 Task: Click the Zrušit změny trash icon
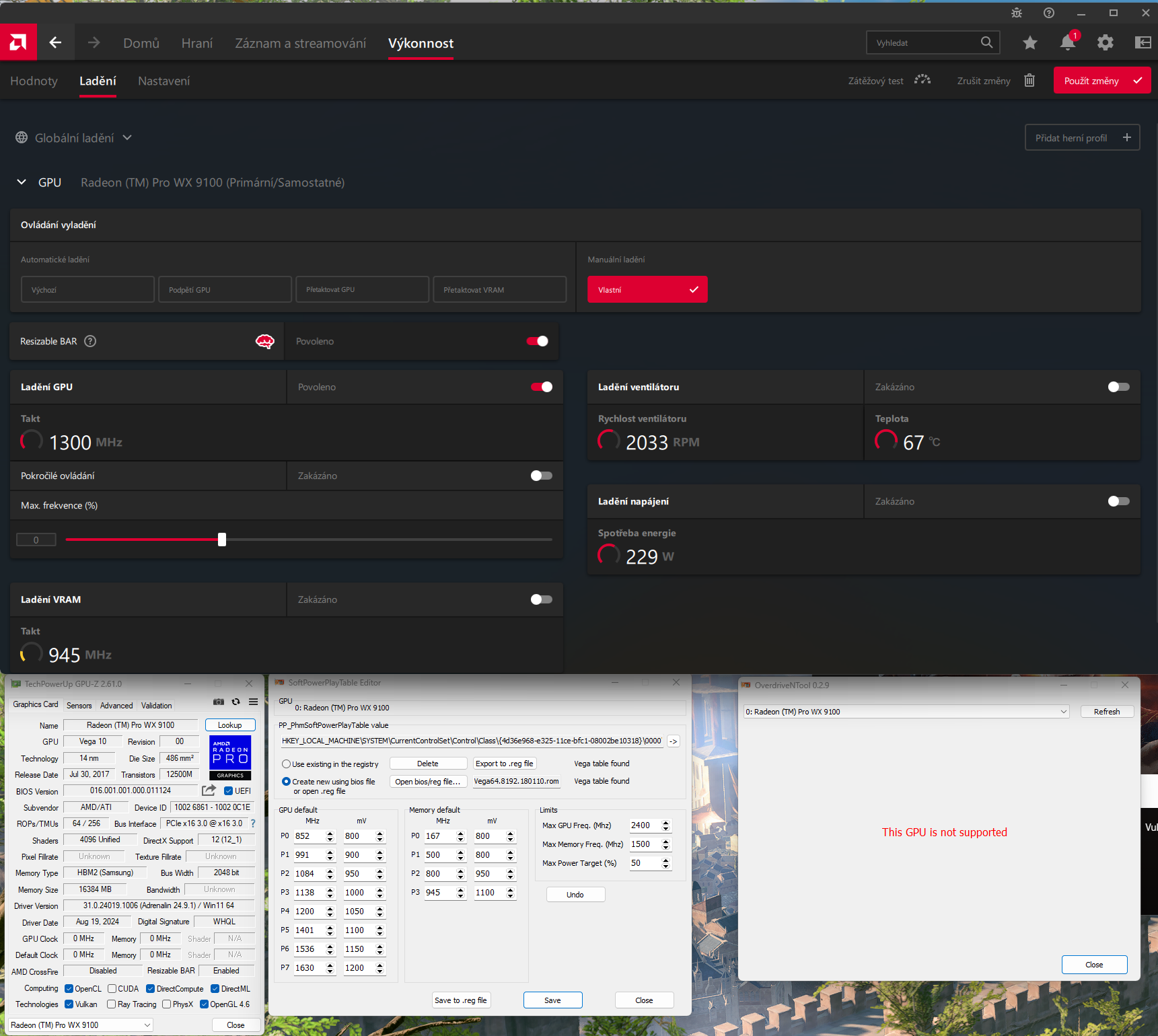tap(1029, 80)
